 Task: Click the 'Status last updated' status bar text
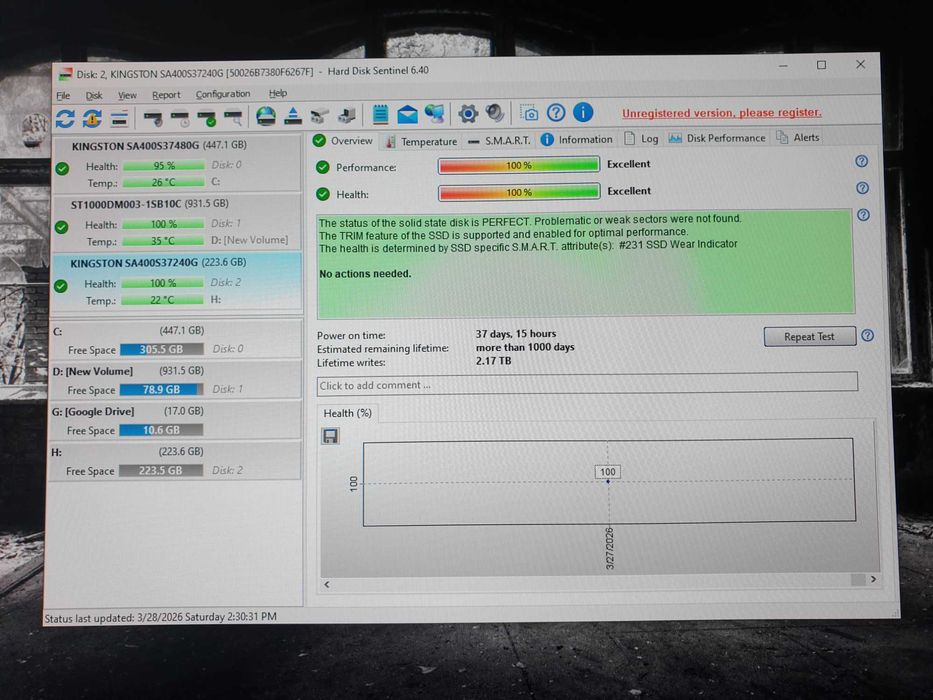click(x=161, y=617)
